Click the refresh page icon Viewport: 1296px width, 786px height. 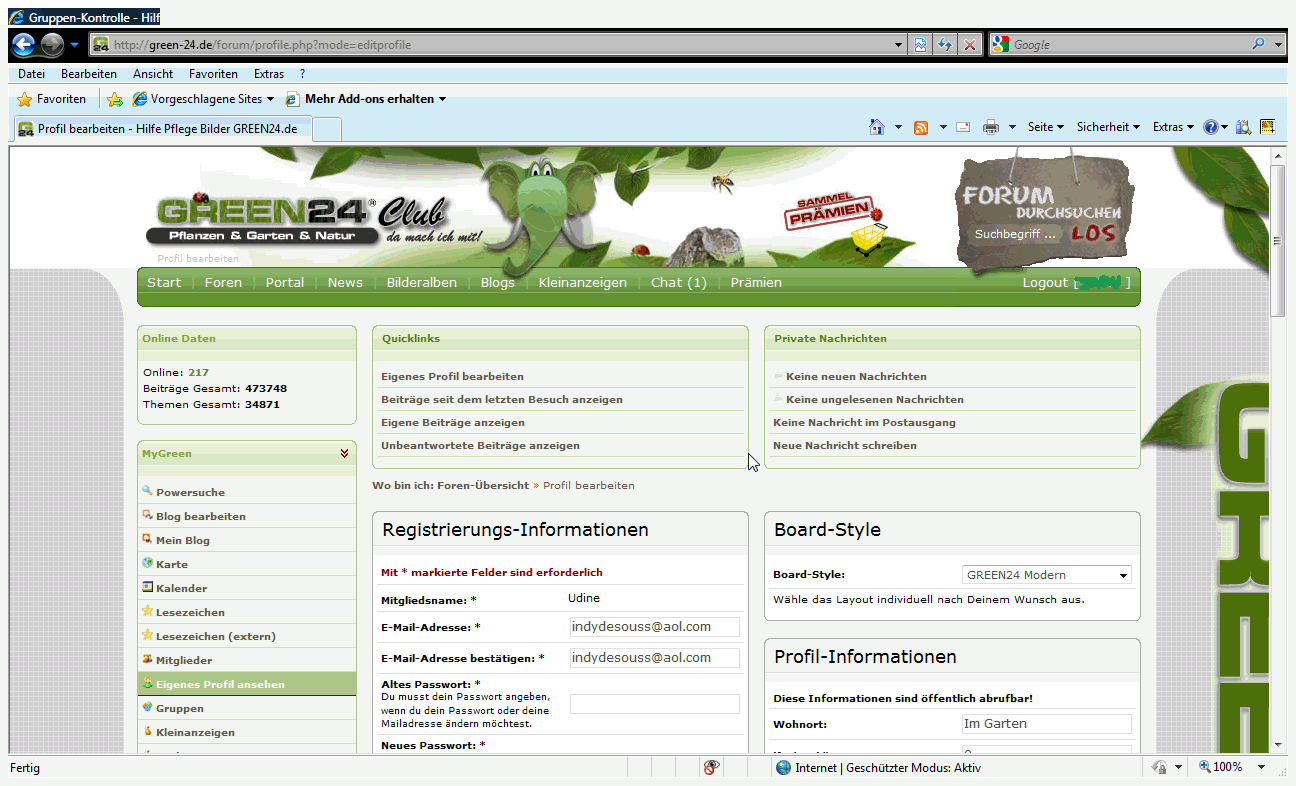pyautogui.click(x=945, y=45)
